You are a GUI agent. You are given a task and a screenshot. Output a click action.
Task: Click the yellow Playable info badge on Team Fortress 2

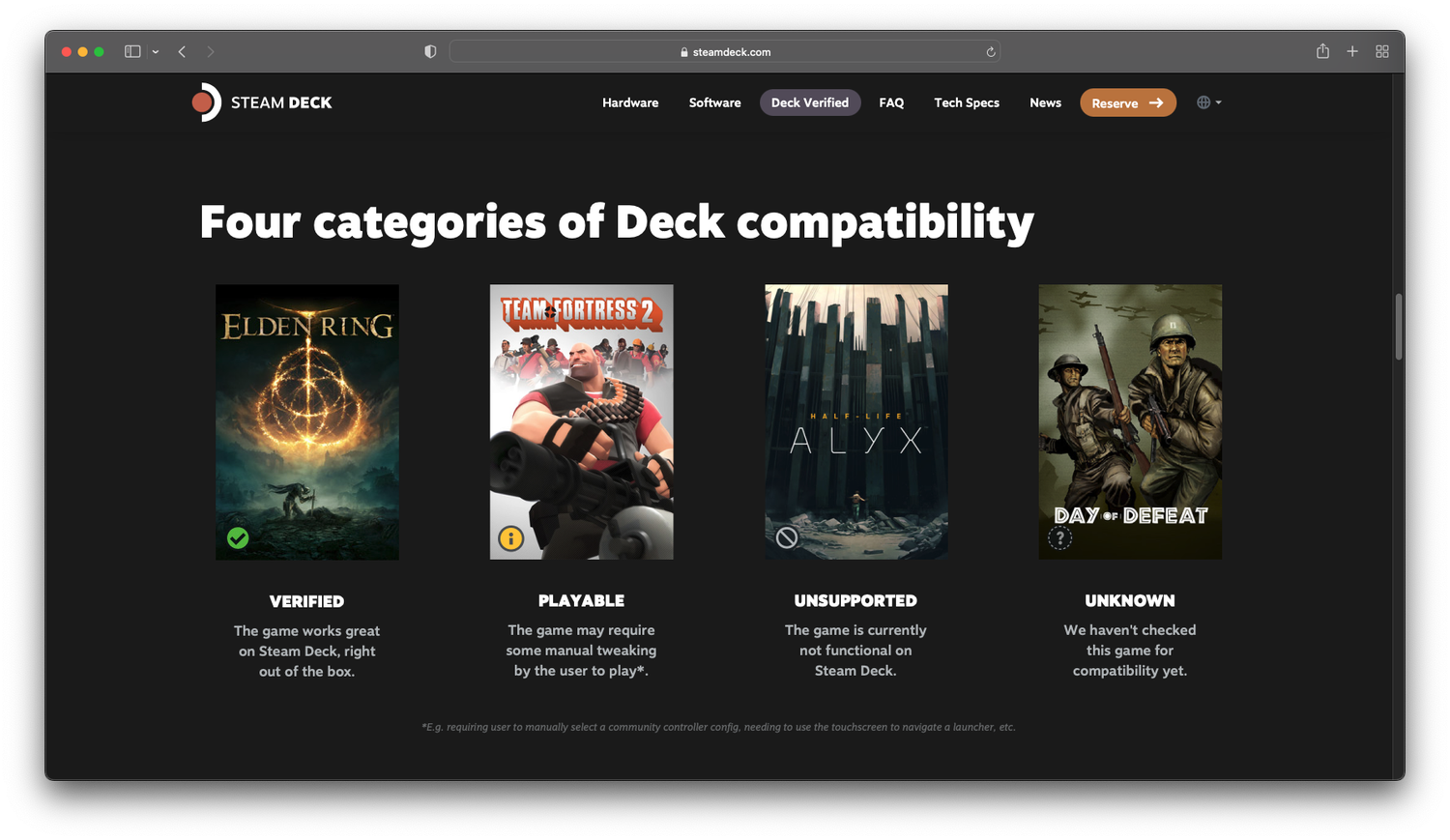click(x=511, y=537)
